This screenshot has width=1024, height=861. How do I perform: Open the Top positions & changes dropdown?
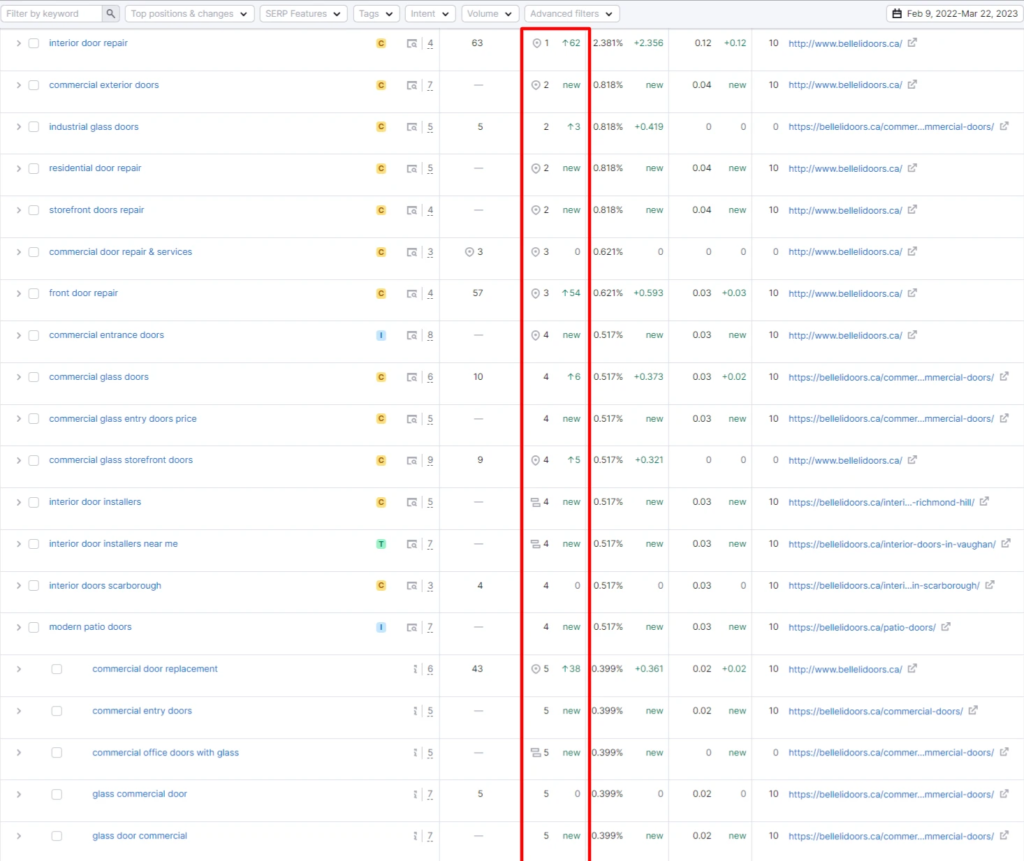pos(189,14)
